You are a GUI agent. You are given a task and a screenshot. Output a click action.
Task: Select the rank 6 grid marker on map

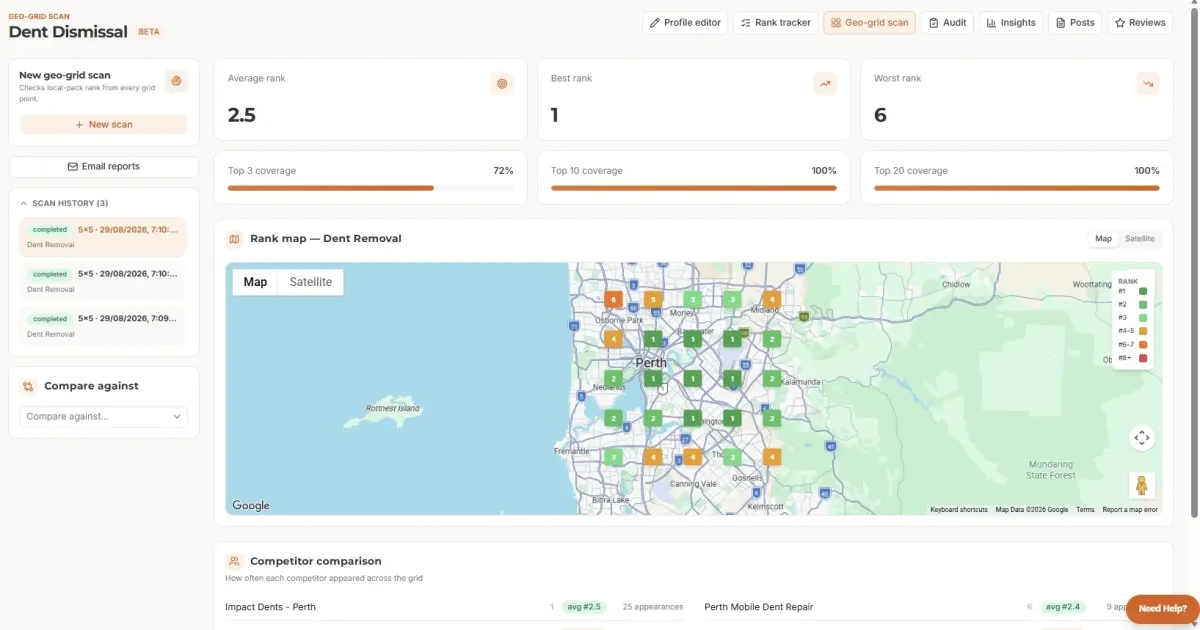[x=613, y=299]
